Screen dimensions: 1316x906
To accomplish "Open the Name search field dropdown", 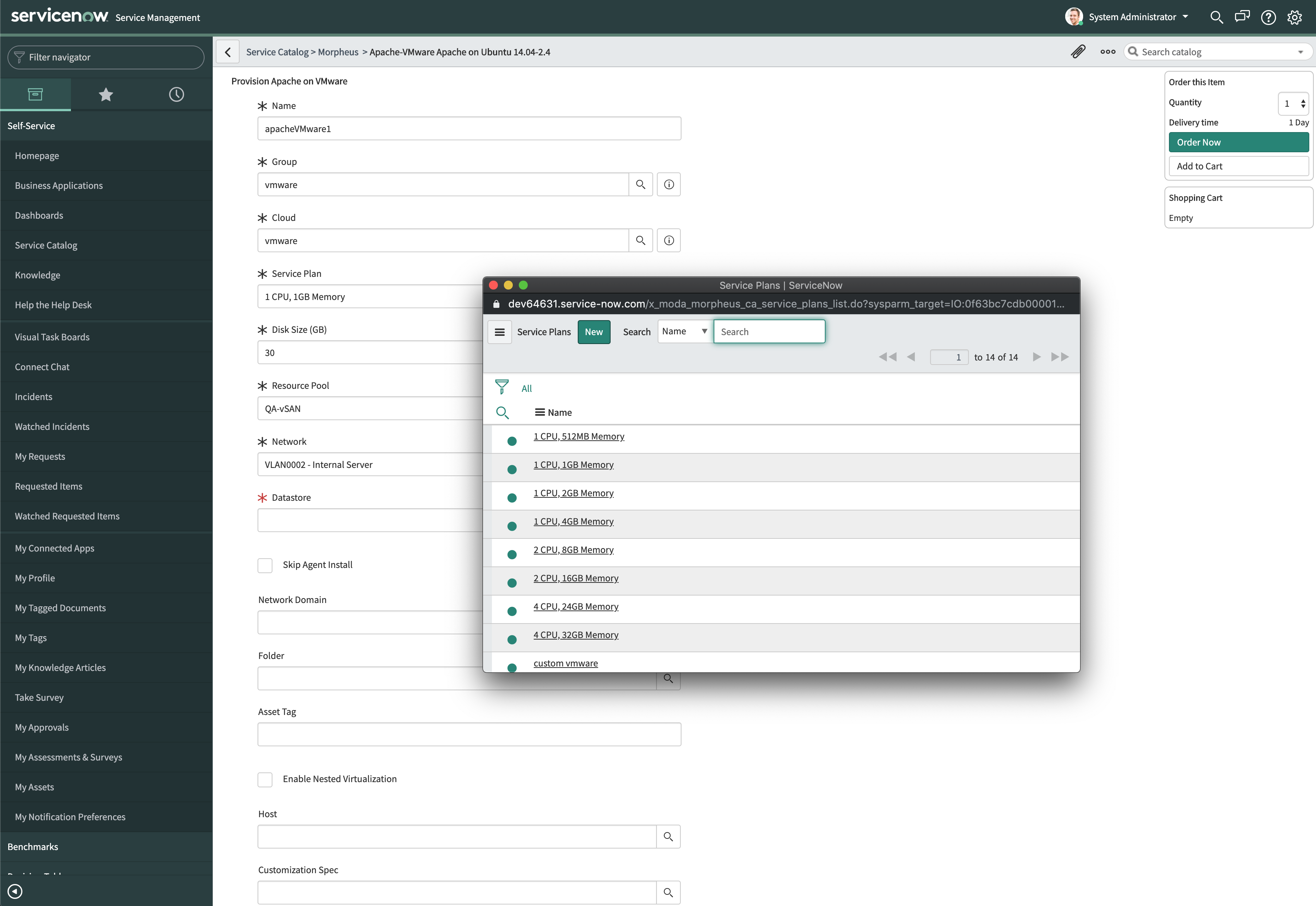I will pyautogui.click(x=684, y=331).
